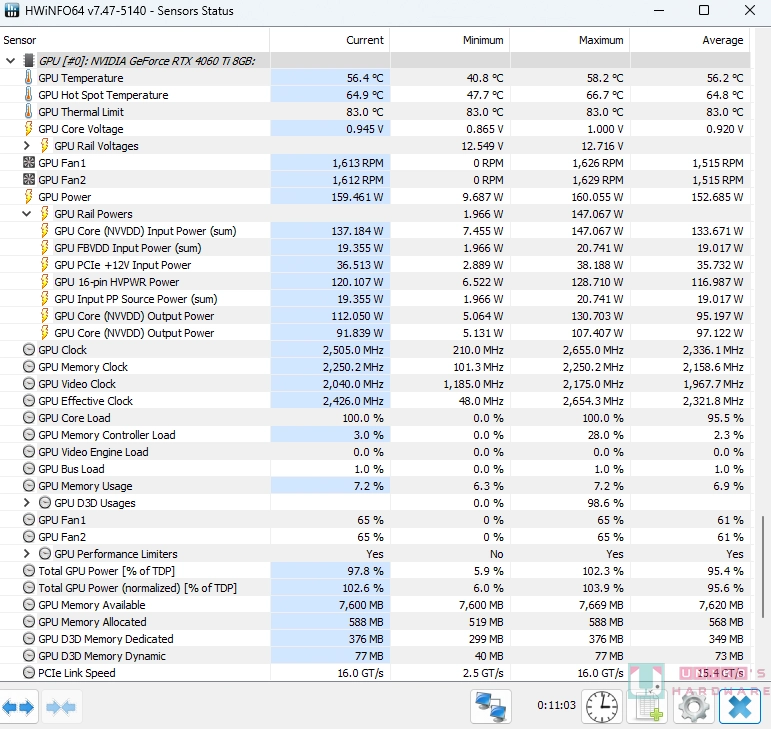Click the Maximum column header
The width and height of the screenshot is (771, 729).
click(x=570, y=40)
